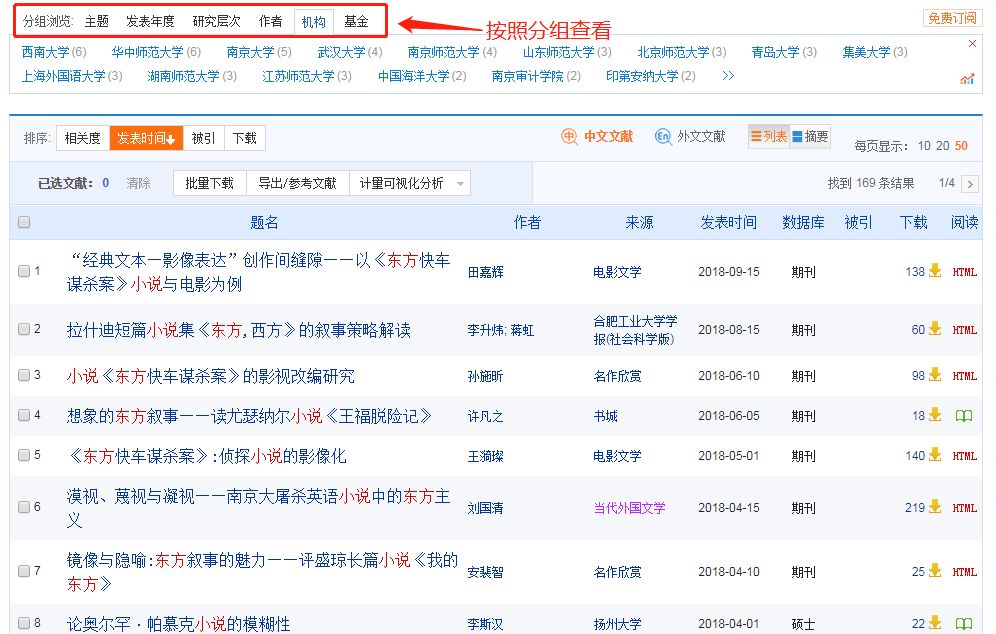Group results by 基金
The image size is (996, 634).
point(356,22)
